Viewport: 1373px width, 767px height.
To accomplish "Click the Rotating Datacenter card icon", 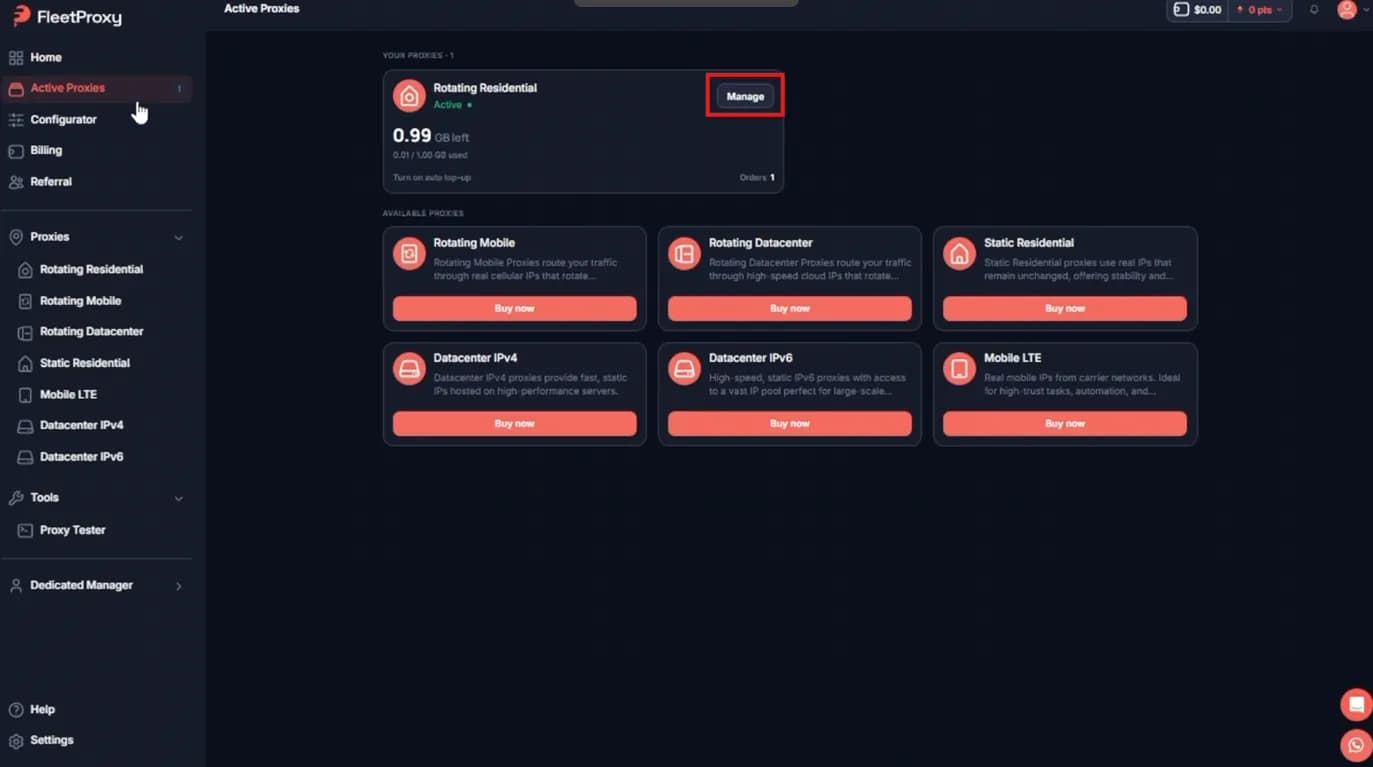I will (684, 254).
